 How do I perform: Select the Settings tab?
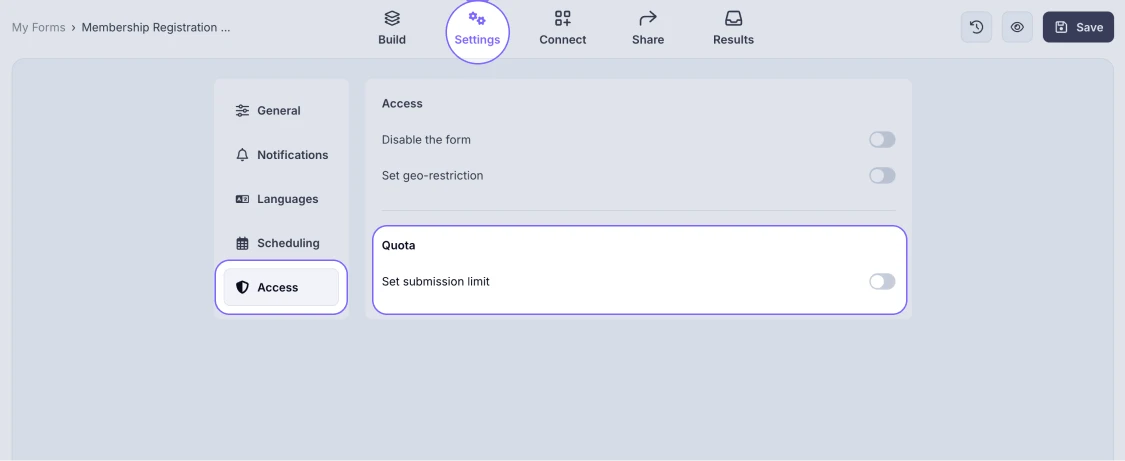coord(477,29)
